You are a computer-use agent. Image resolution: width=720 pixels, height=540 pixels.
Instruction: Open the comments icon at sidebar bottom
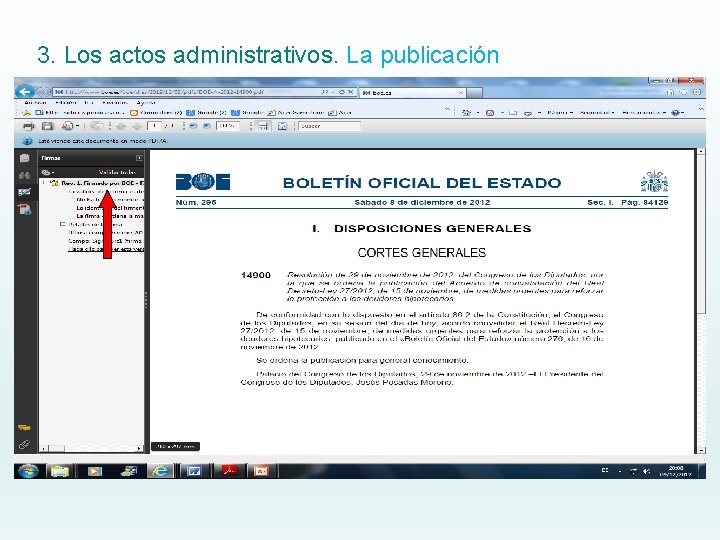pos(24,428)
